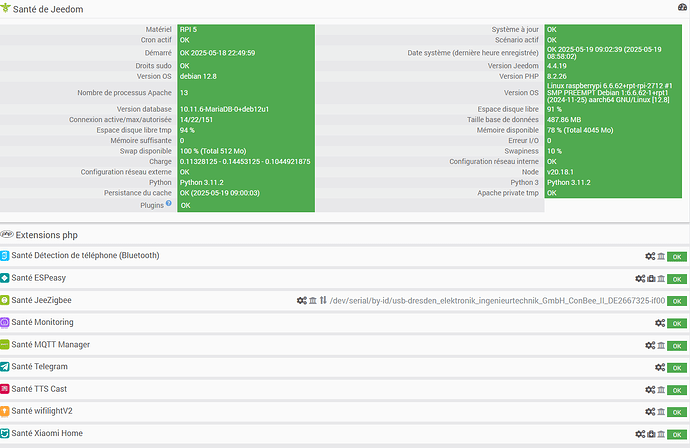690x448 pixels.
Task: Click the OK badge of the Santé Monitoring row
Action: pyautogui.click(x=677, y=323)
